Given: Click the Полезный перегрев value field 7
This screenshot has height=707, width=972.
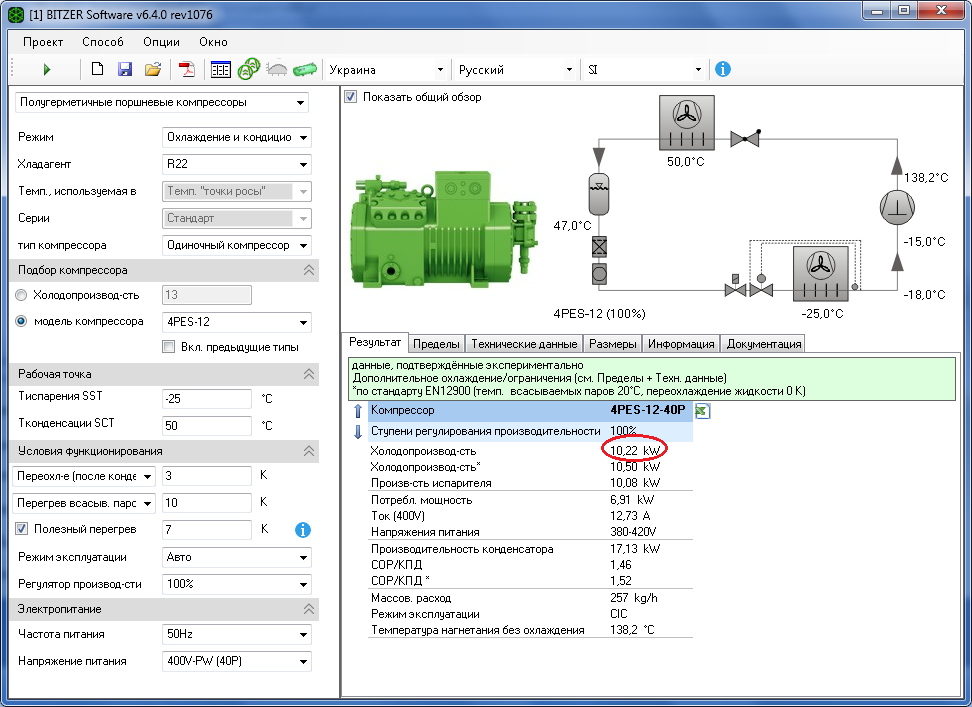Looking at the screenshot, I should (207, 530).
